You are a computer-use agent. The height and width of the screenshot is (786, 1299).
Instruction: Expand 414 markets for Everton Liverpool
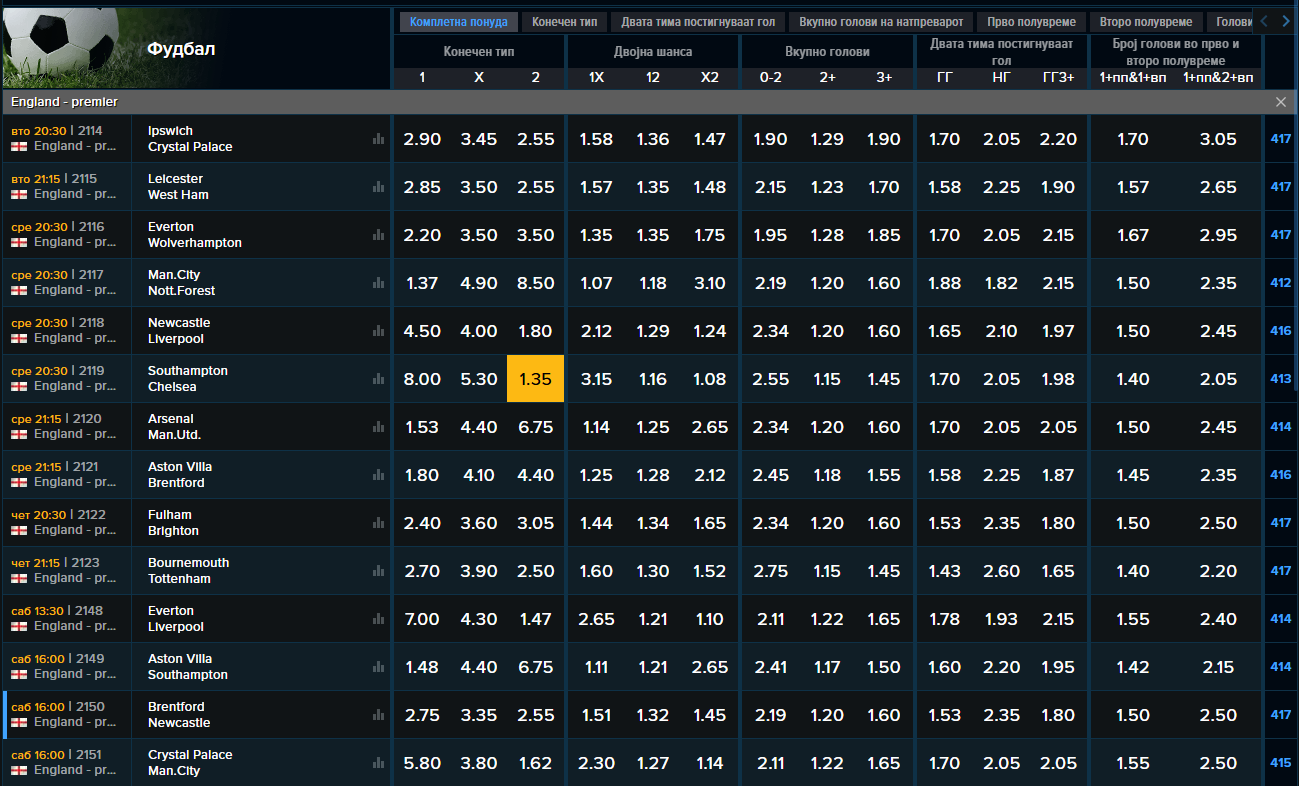pyautogui.click(x=1281, y=619)
